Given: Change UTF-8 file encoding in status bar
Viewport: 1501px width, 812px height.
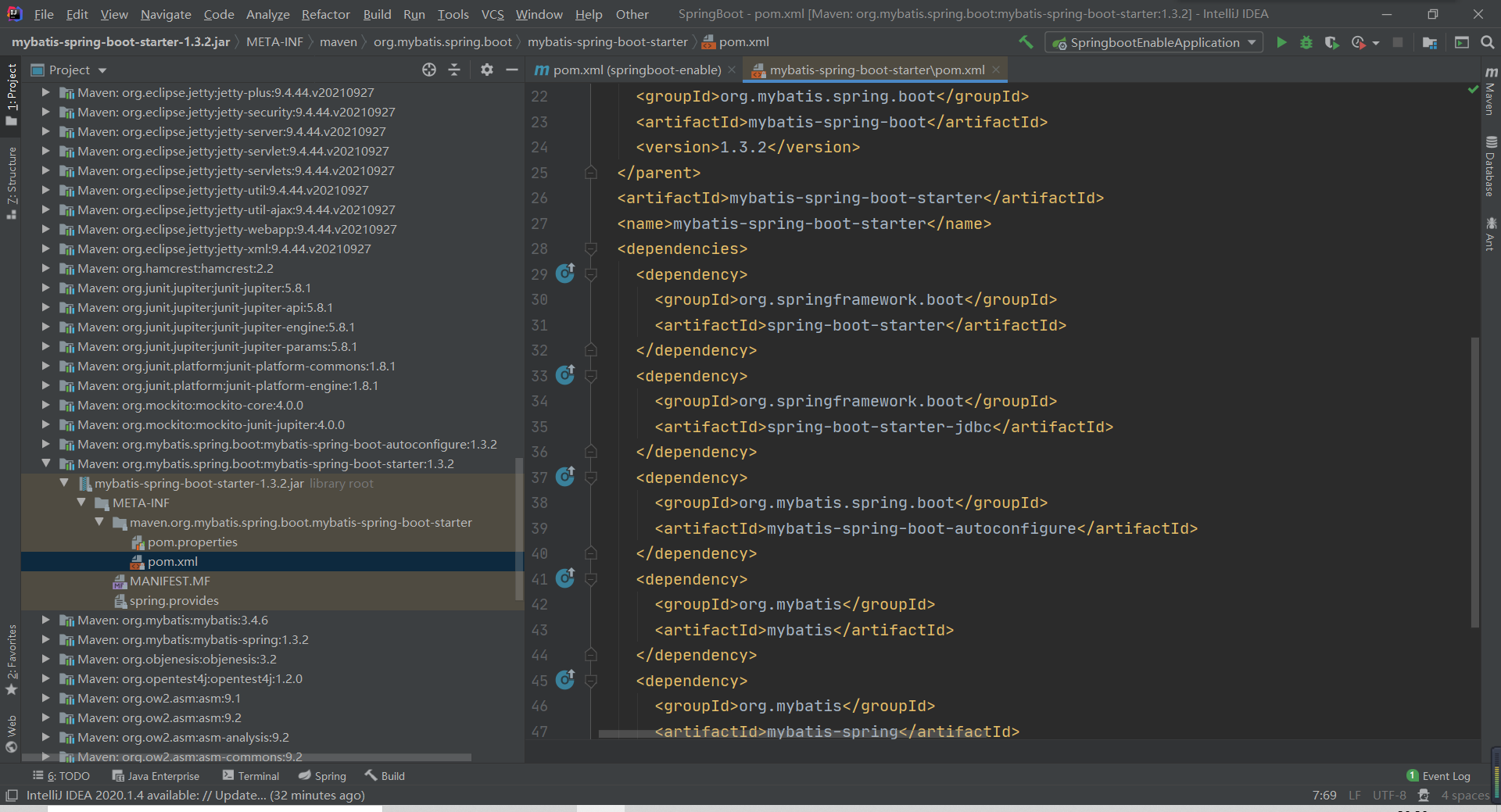Looking at the screenshot, I should [x=1389, y=796].
